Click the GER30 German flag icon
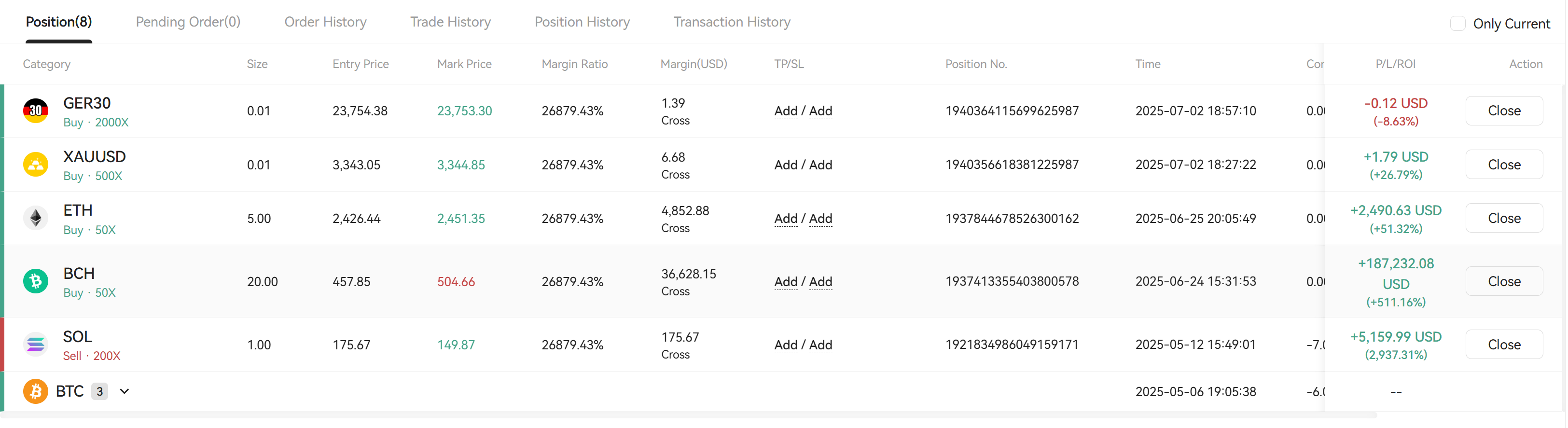Screen dimensions: 1568x428 pyautogui.click(x=35, y=111)
